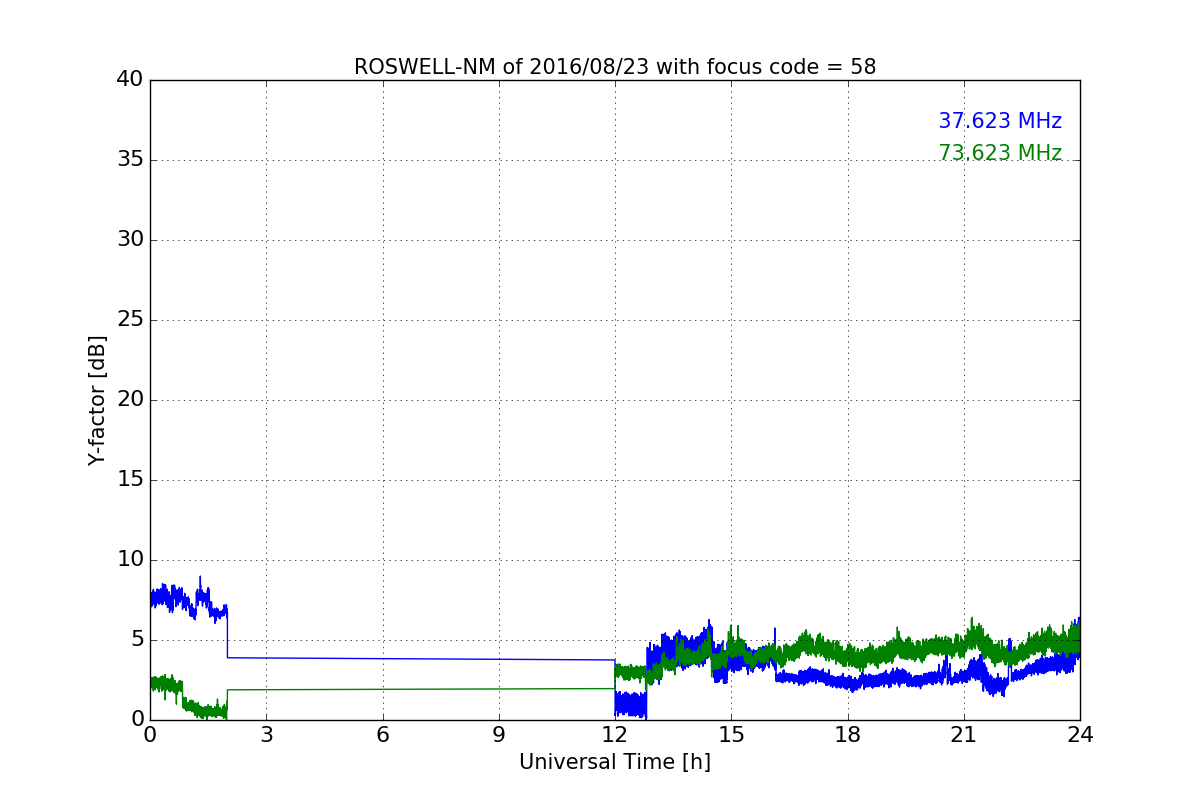1200x800 pixels.
Task: Click the plot title 'ROSWELL-NM of 2016/08/23 with focus code = 58'
Action: pos(615,67)
